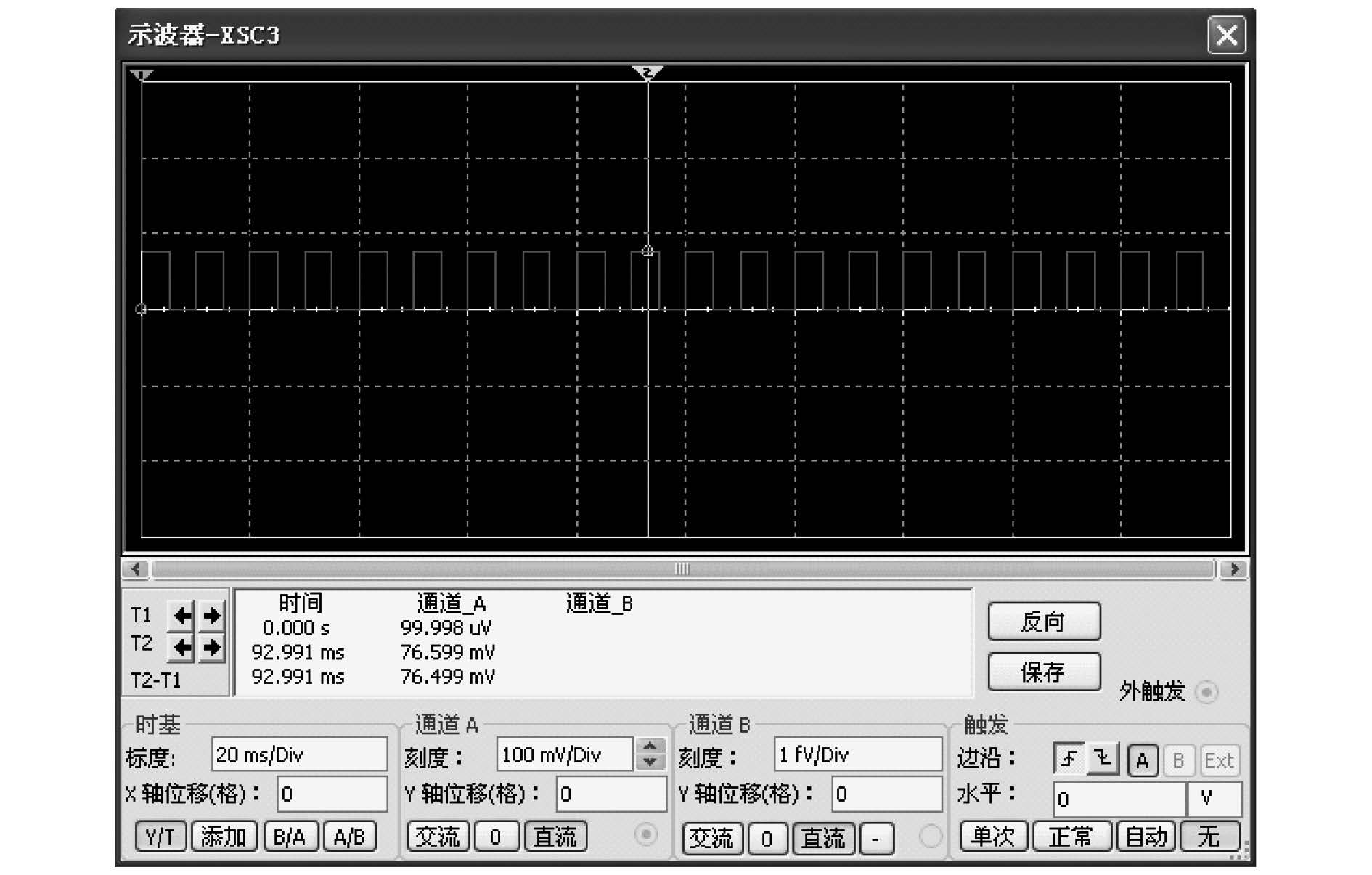The image size is (1372, 875).
Task: Click Channel B Y axis offset field
Action: (887, 794)
